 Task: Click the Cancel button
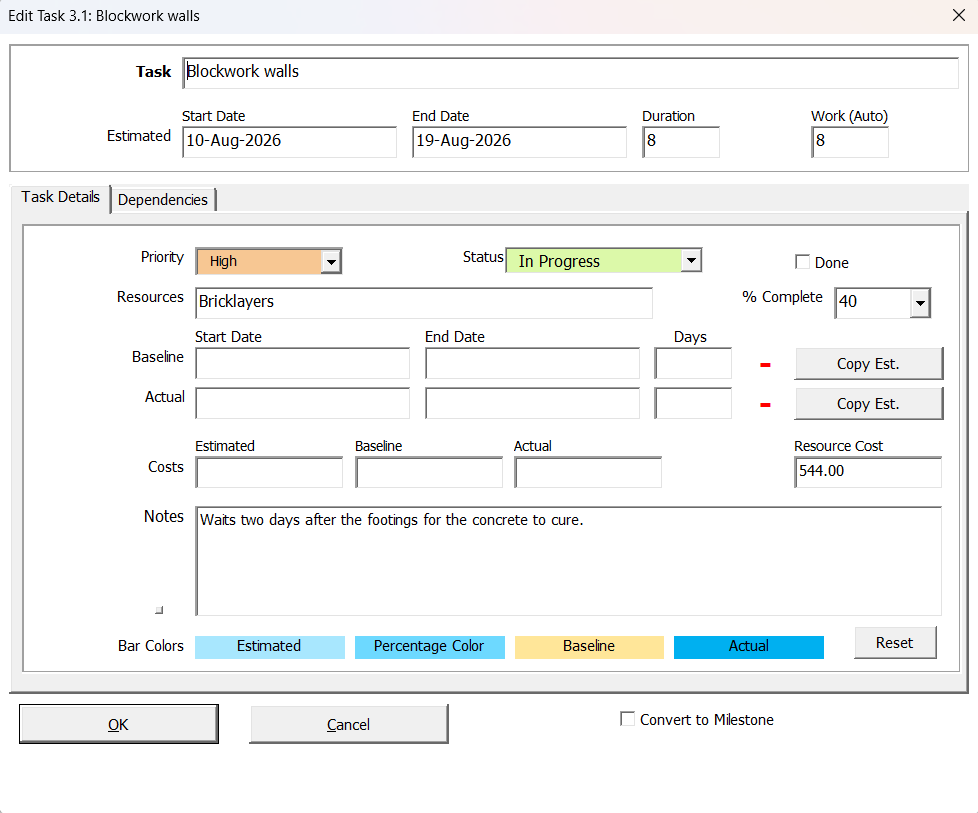(349, 724)
